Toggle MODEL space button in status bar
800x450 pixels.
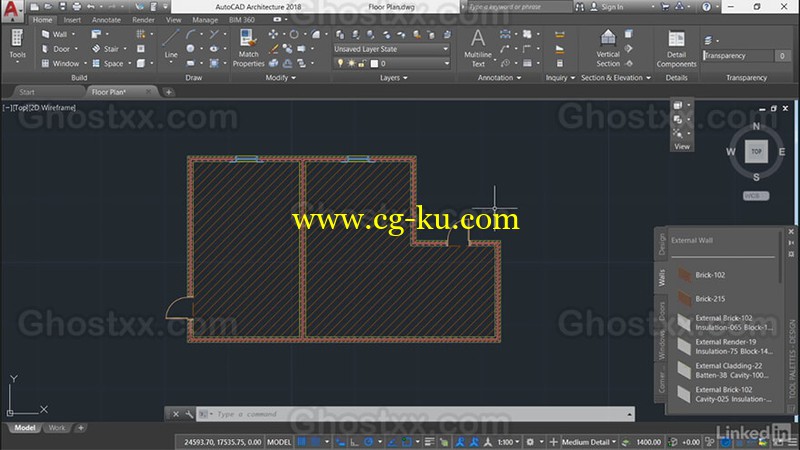point(279,442)
